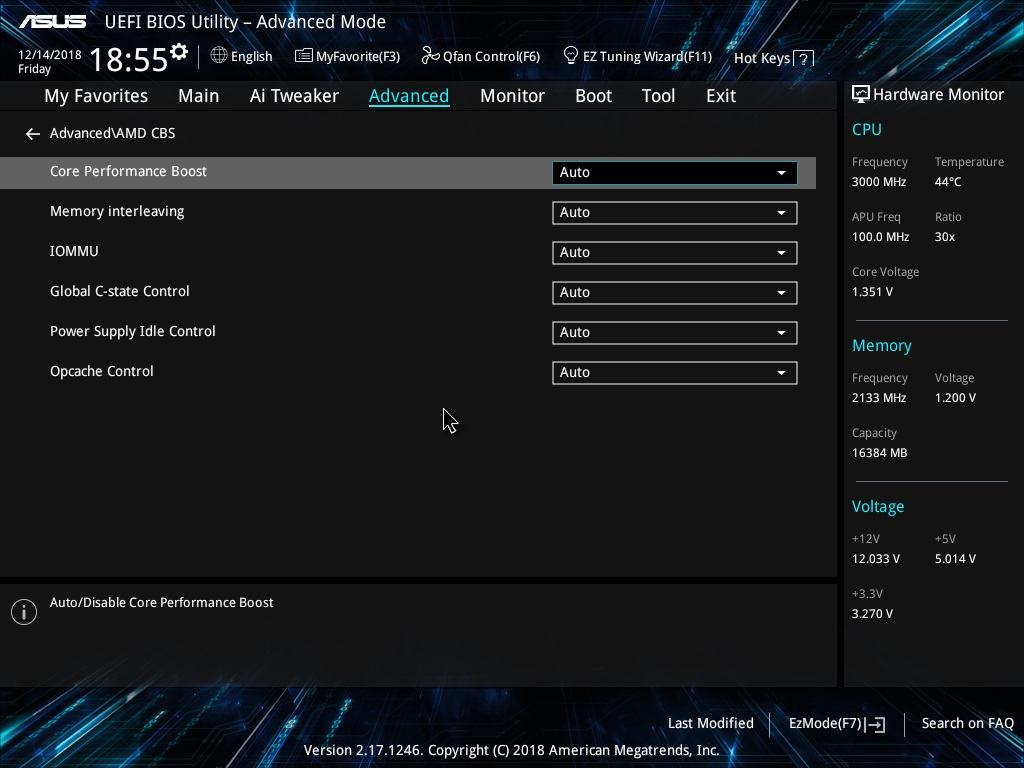This screenshot has width=1024, height=768.
Task: Click the memory voltage 1.200 V
Action: point(955,398)
